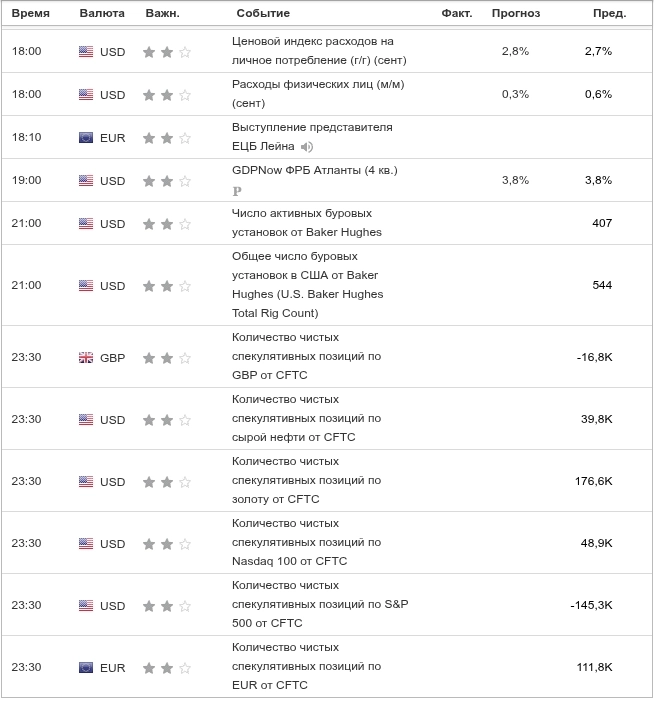
Task: Click US flag beside 19:00 GDPNow event
Action: (86, 181)
